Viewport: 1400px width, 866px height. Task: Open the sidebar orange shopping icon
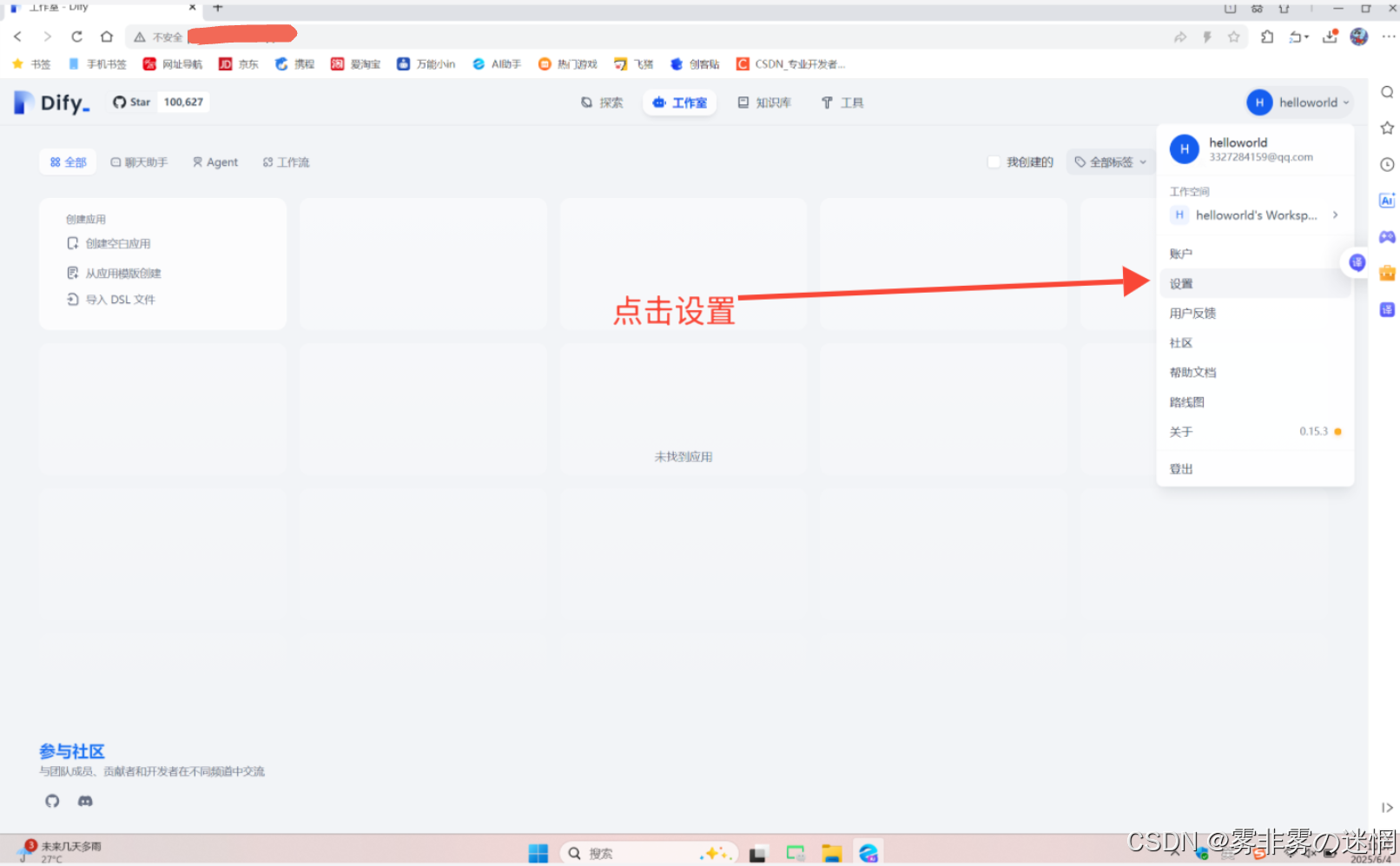click(x=1387, y=273)
